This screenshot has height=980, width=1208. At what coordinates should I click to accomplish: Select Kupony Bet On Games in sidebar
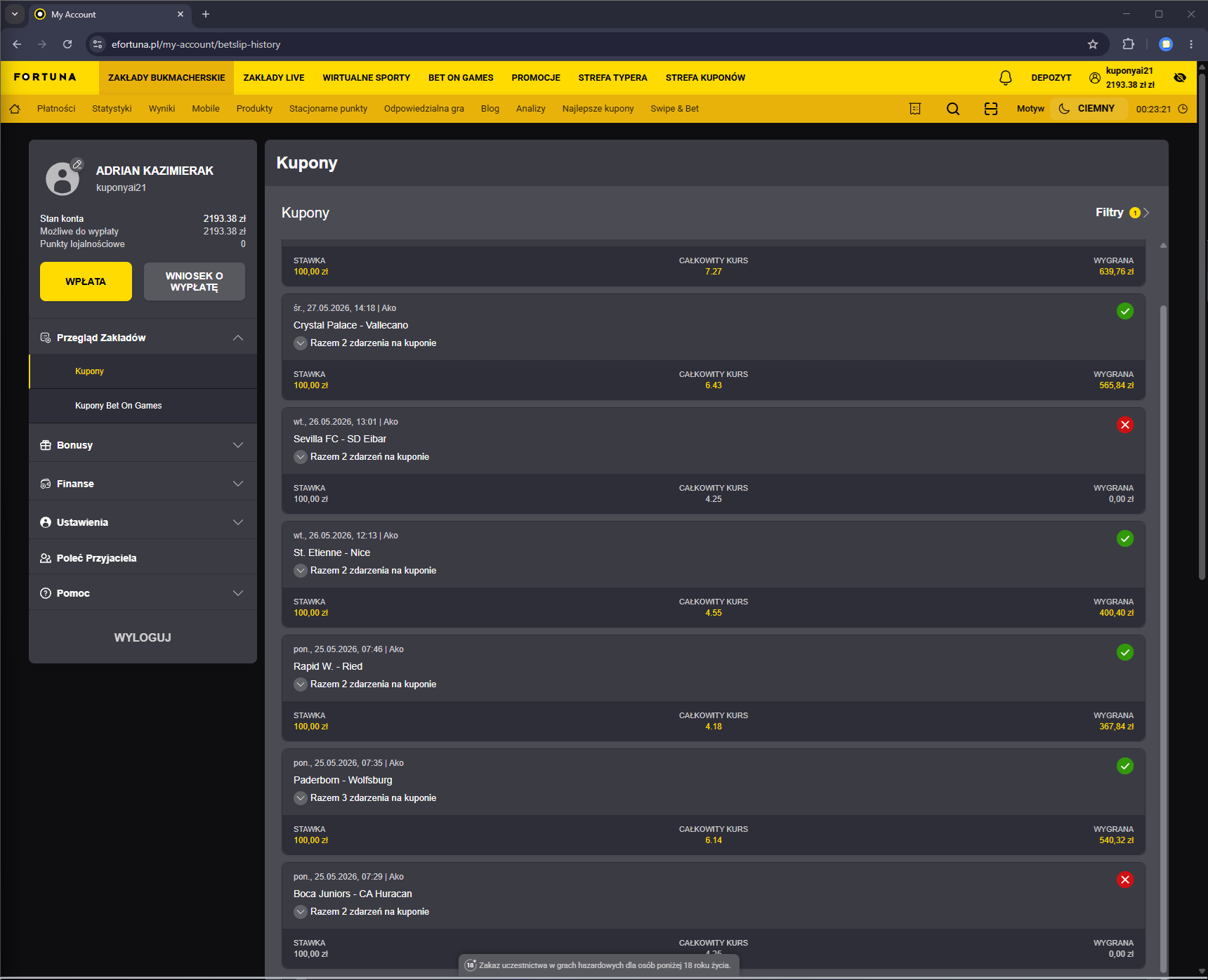click(x=143, y=406)
